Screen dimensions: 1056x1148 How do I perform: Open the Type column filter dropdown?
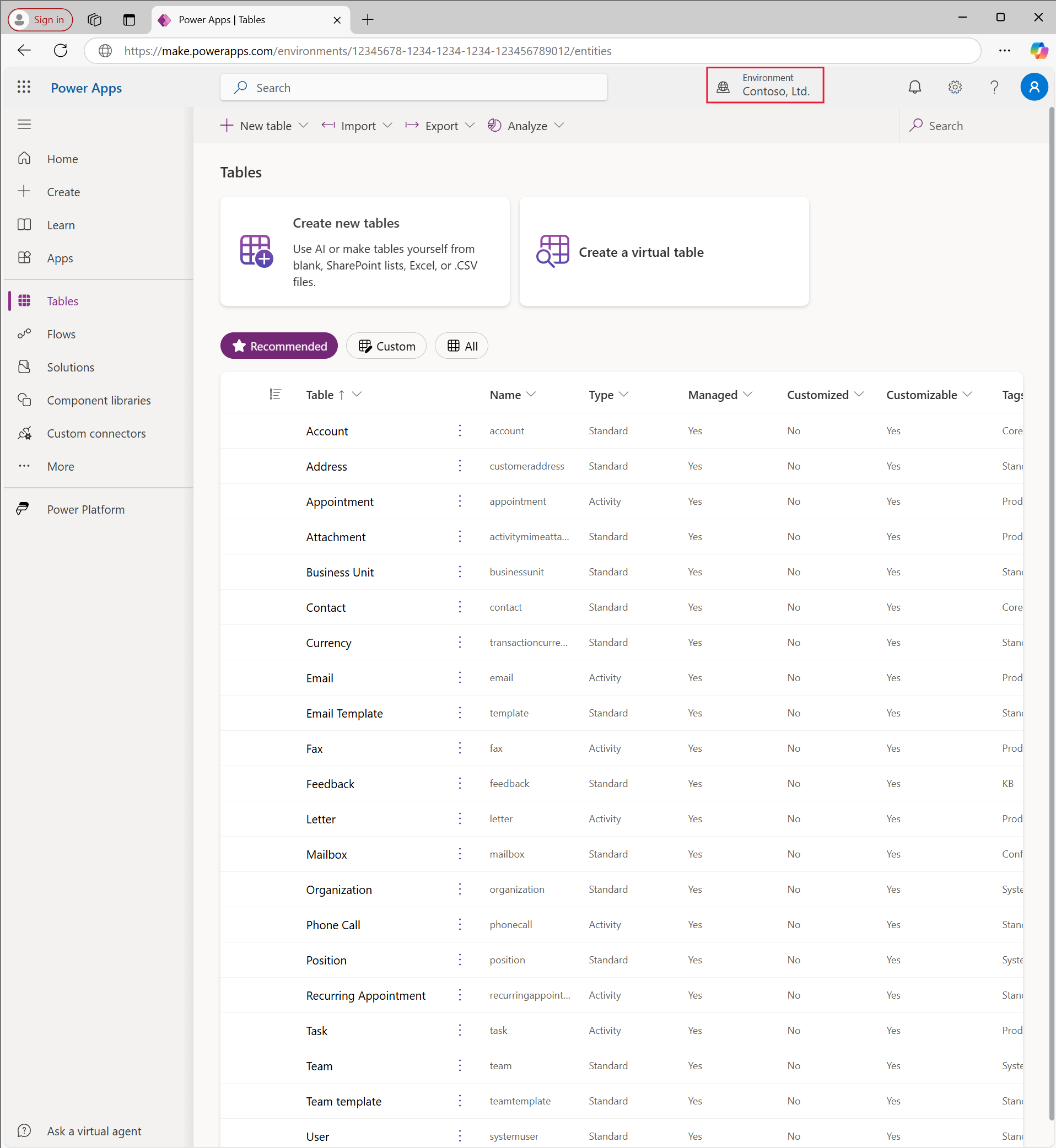(x=624, y=394)
